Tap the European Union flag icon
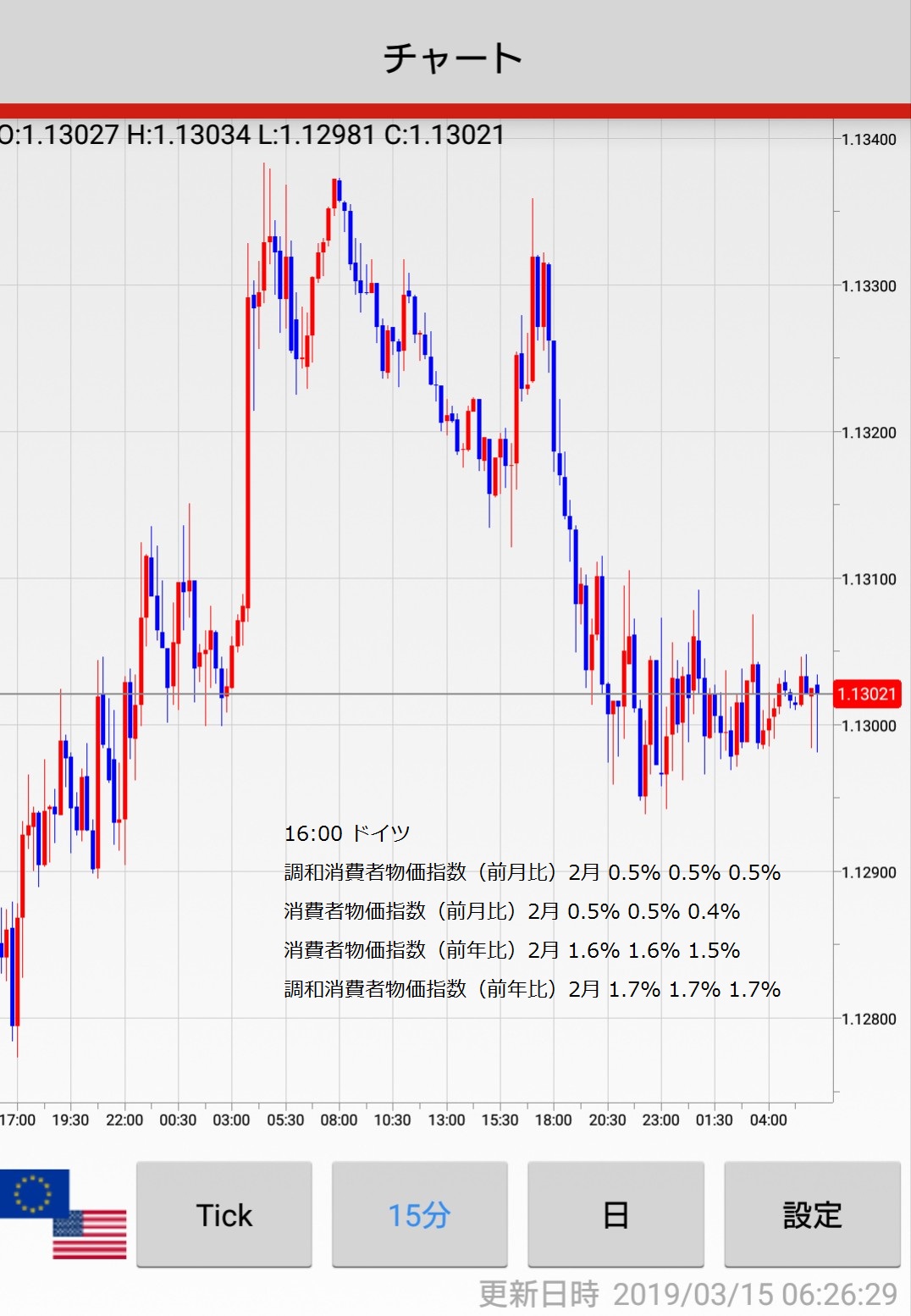Screen dimensions: 911x1316 click(32, 1192)
